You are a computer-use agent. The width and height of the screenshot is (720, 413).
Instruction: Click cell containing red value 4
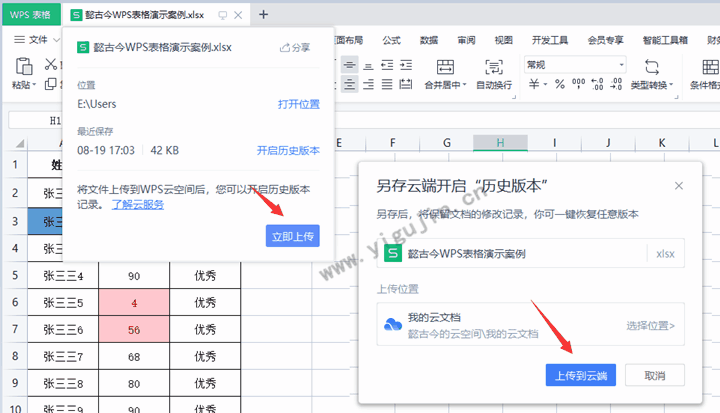click(x=134, y=303)
